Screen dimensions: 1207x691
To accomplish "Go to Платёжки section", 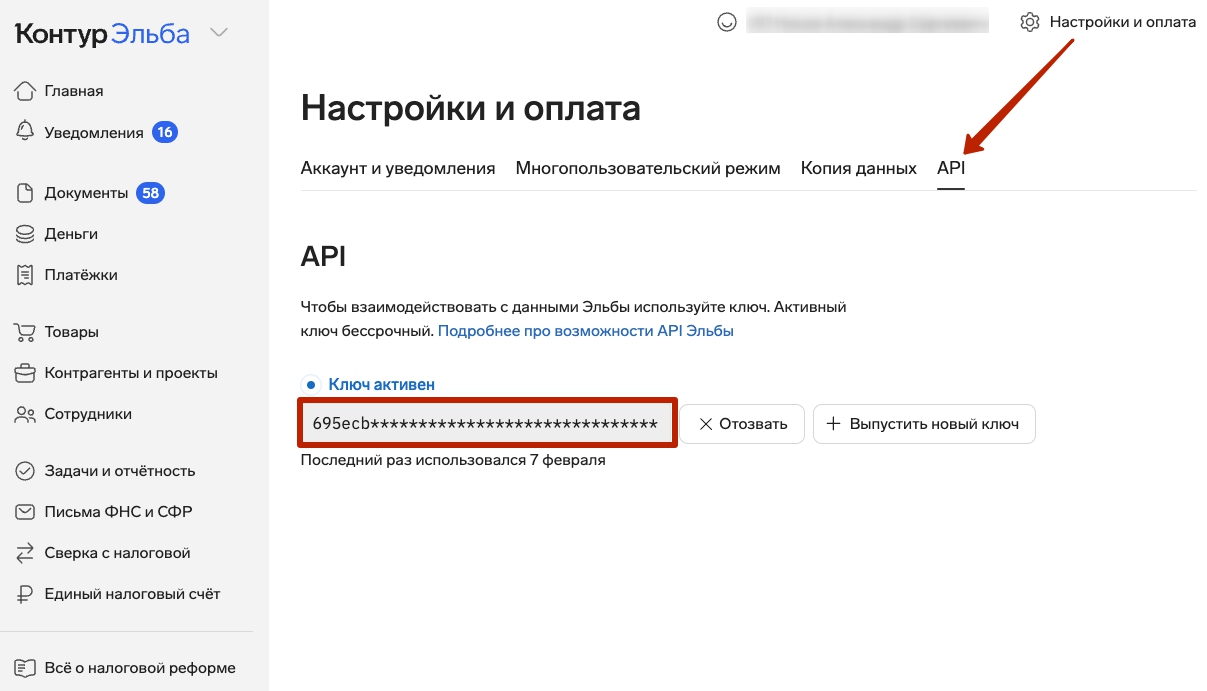I will [x=81, y=275].
